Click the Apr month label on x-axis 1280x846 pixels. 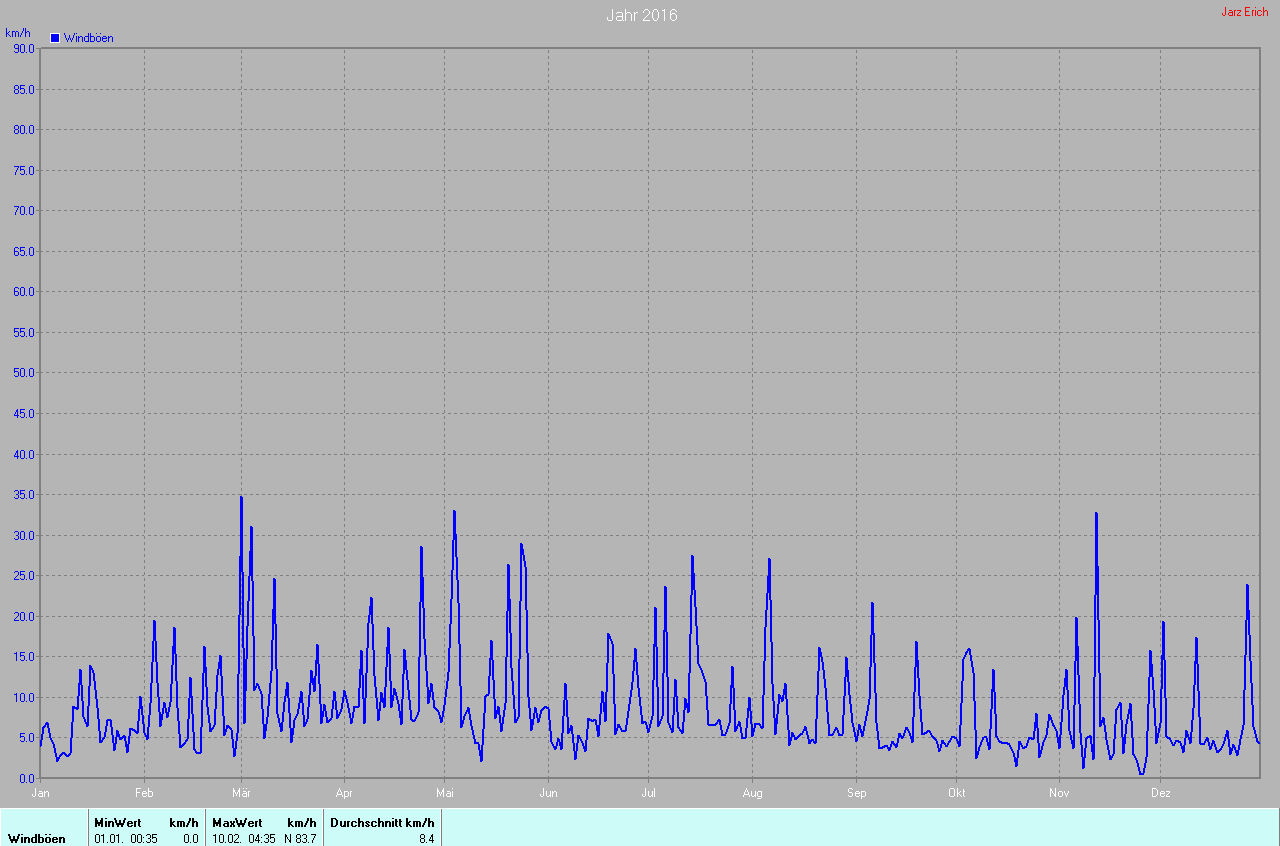(x=344, y=793)
